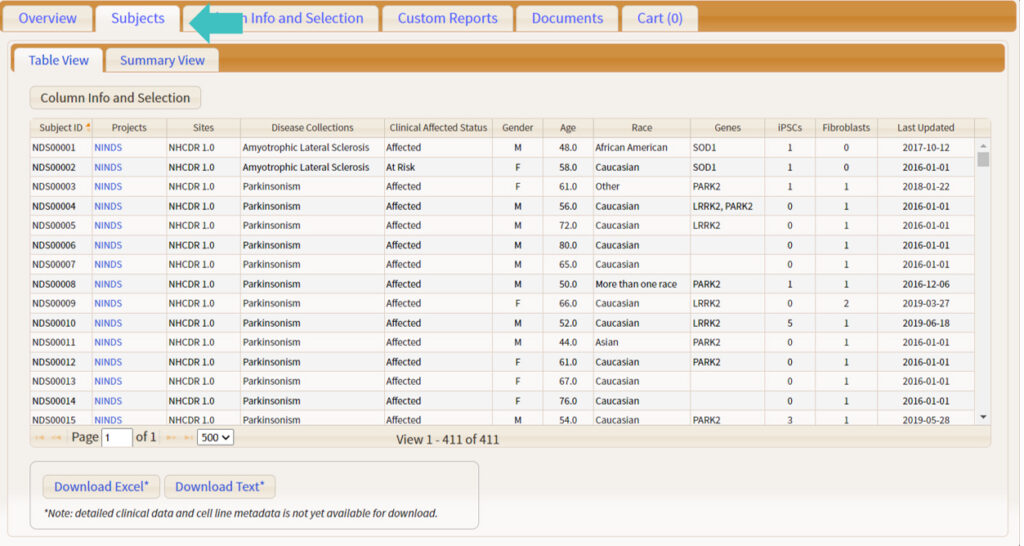Open NINDS link in NDS00010 row
The image size is (1024, 546).
pos(108,323)
